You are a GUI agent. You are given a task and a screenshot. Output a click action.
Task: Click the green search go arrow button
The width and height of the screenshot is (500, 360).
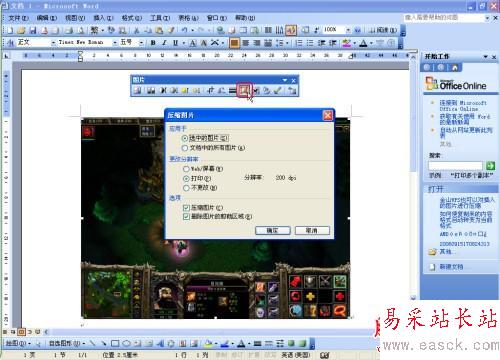(x=490, y=165)
